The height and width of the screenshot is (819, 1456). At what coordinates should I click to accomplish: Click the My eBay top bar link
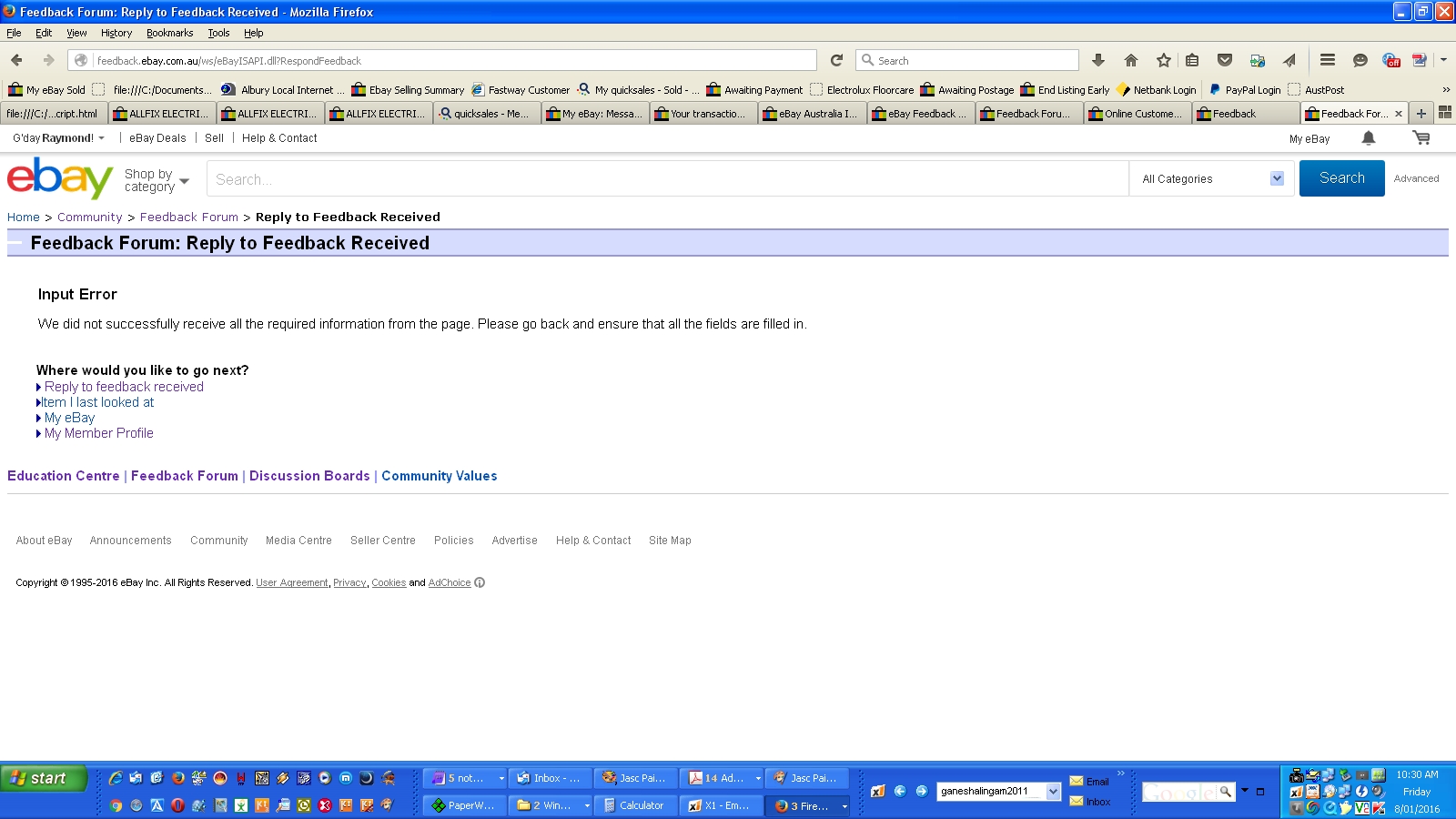pos(1309,139)
